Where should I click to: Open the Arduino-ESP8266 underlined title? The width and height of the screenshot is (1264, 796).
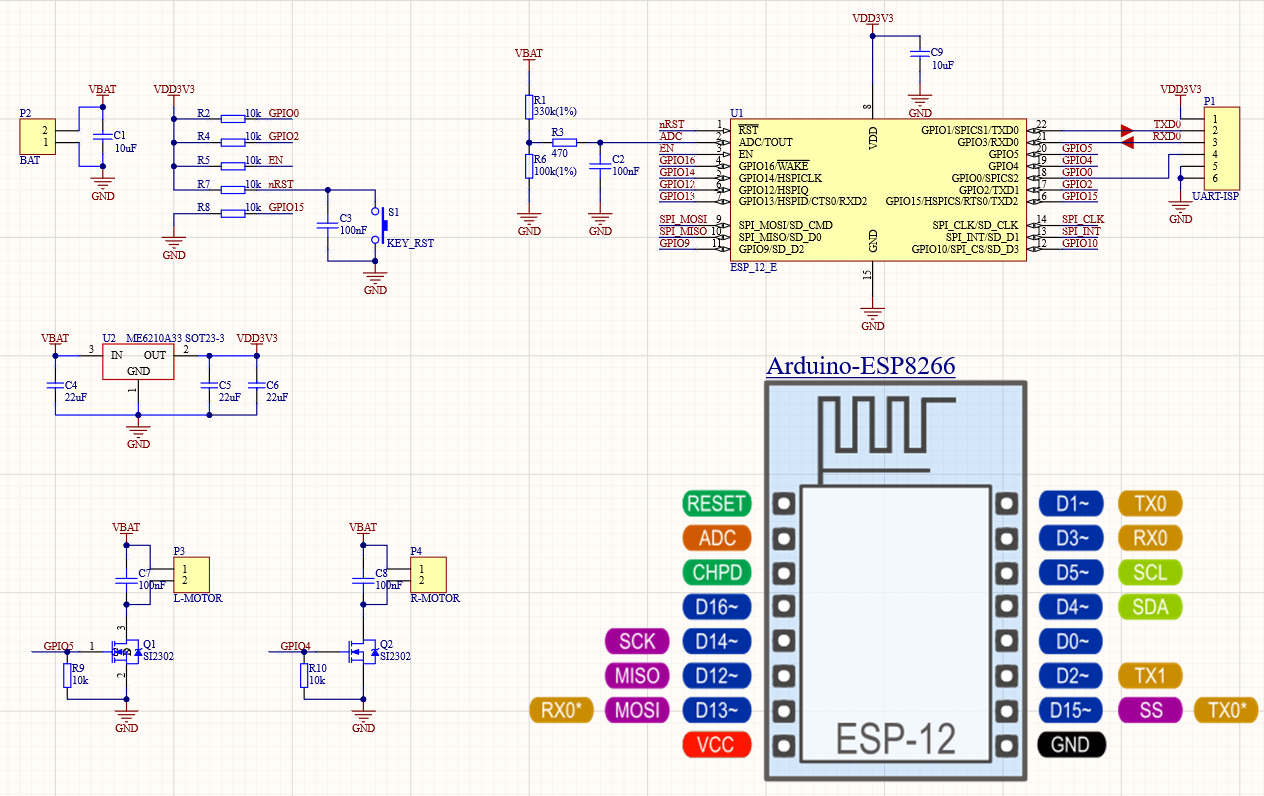(x=860, y=366)
